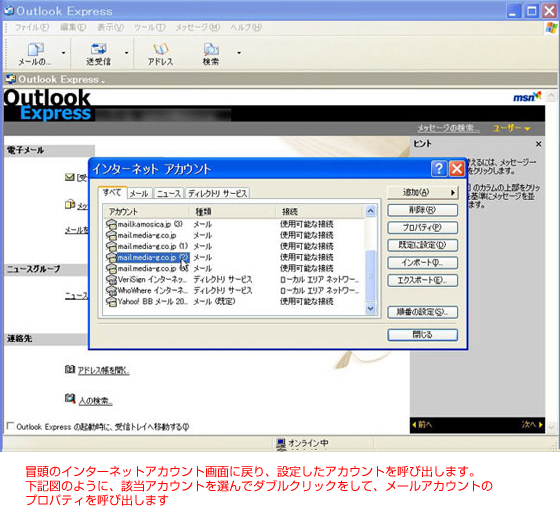
Task: Select the WhoWhere directory service account
Action: (x=235, y=290)
